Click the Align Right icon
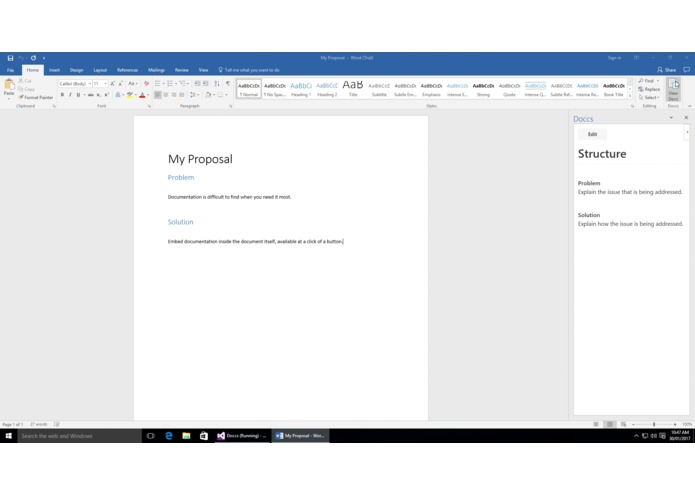The width and height of the screenshot is (695, 494). (174, 95)
